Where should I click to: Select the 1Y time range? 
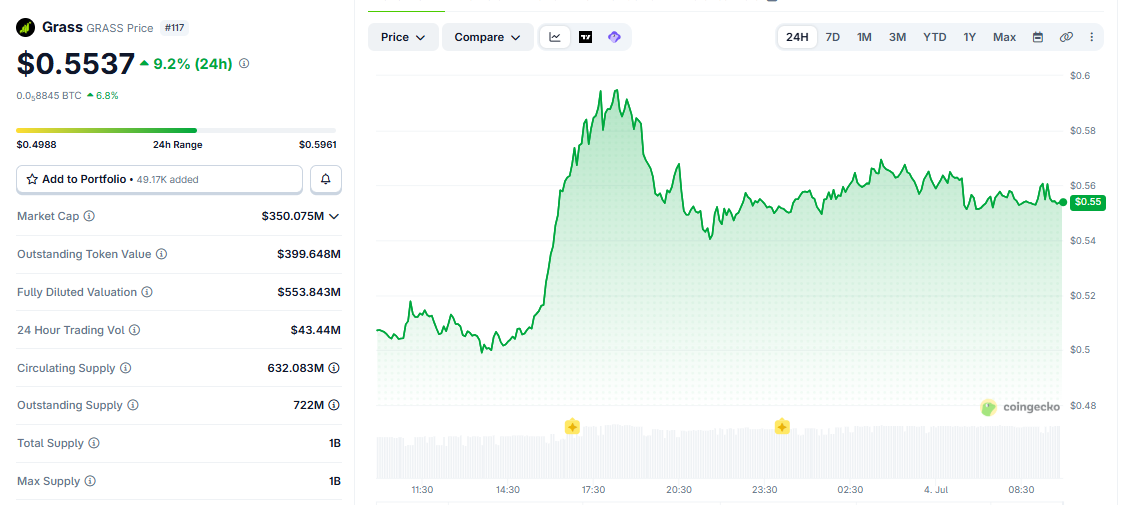tap(969, 37)
